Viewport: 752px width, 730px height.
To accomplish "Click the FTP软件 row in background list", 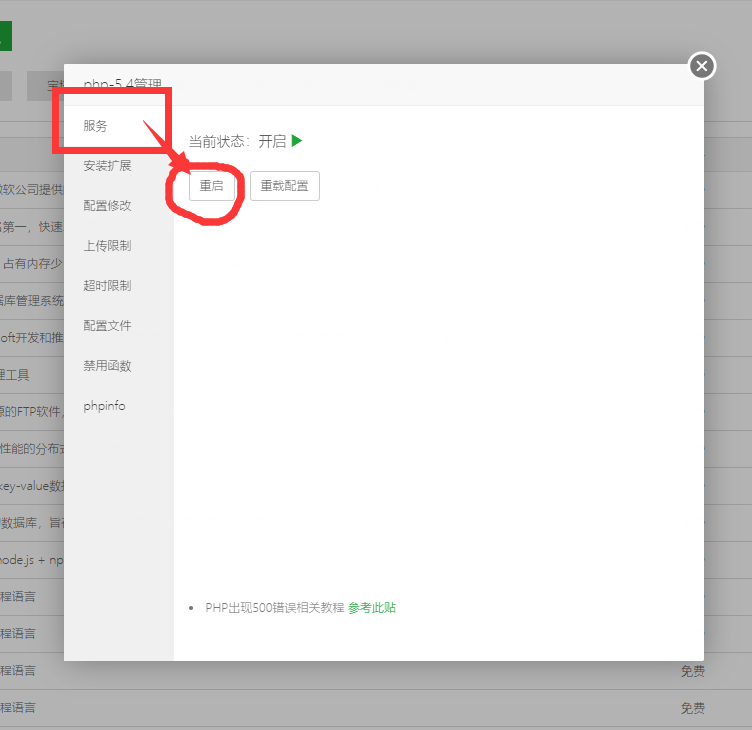I will (32, 412).
